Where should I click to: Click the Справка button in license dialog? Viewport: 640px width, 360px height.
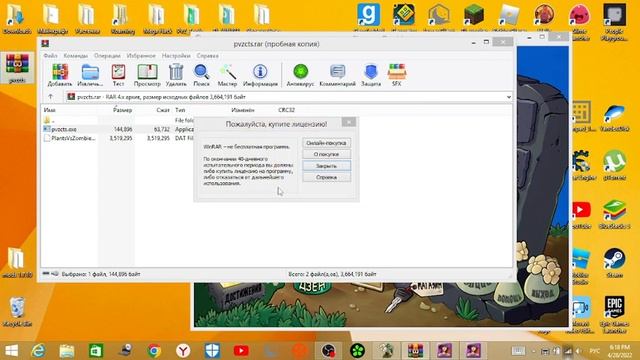pos(326,177)
